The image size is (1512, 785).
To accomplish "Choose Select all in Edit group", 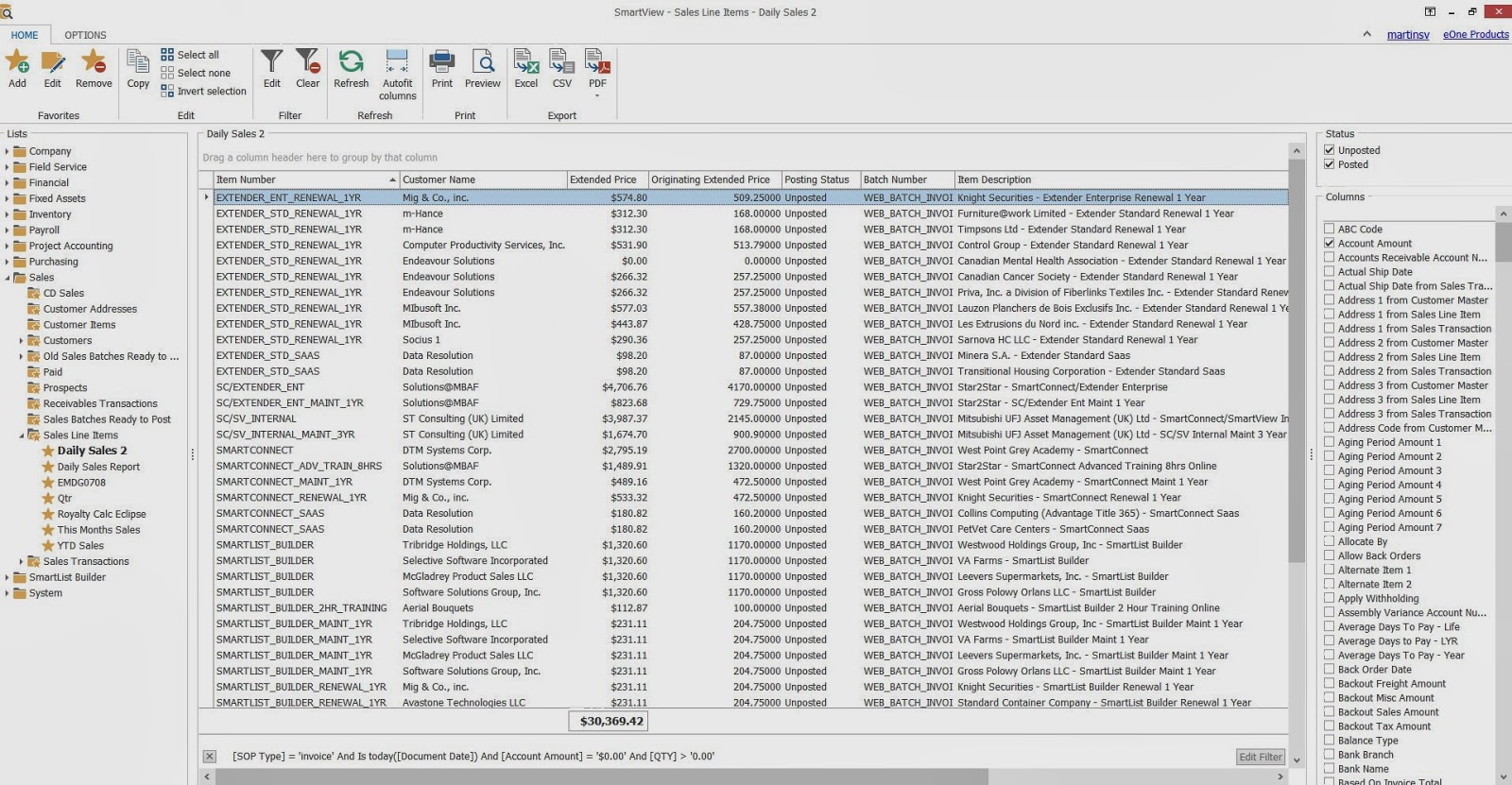I will 190,55.
